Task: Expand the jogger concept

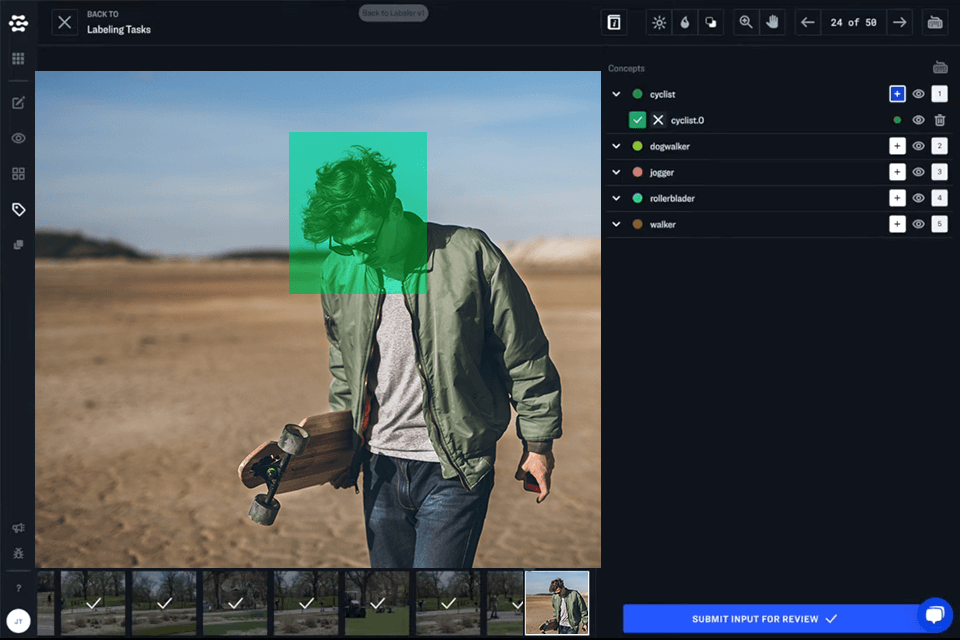Action: [x=616, y=172]
